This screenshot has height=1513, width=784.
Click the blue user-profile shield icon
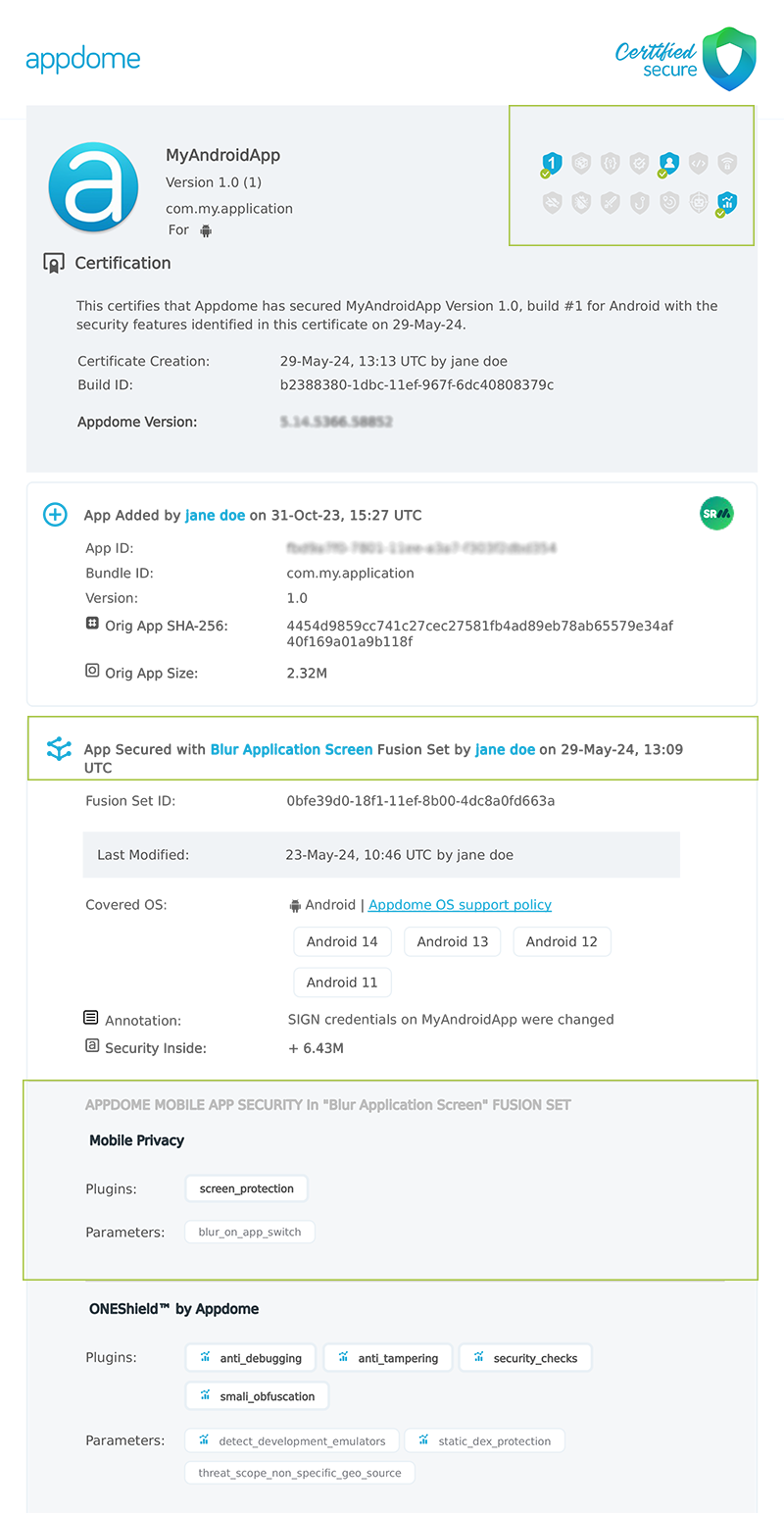tap(668, 163)
